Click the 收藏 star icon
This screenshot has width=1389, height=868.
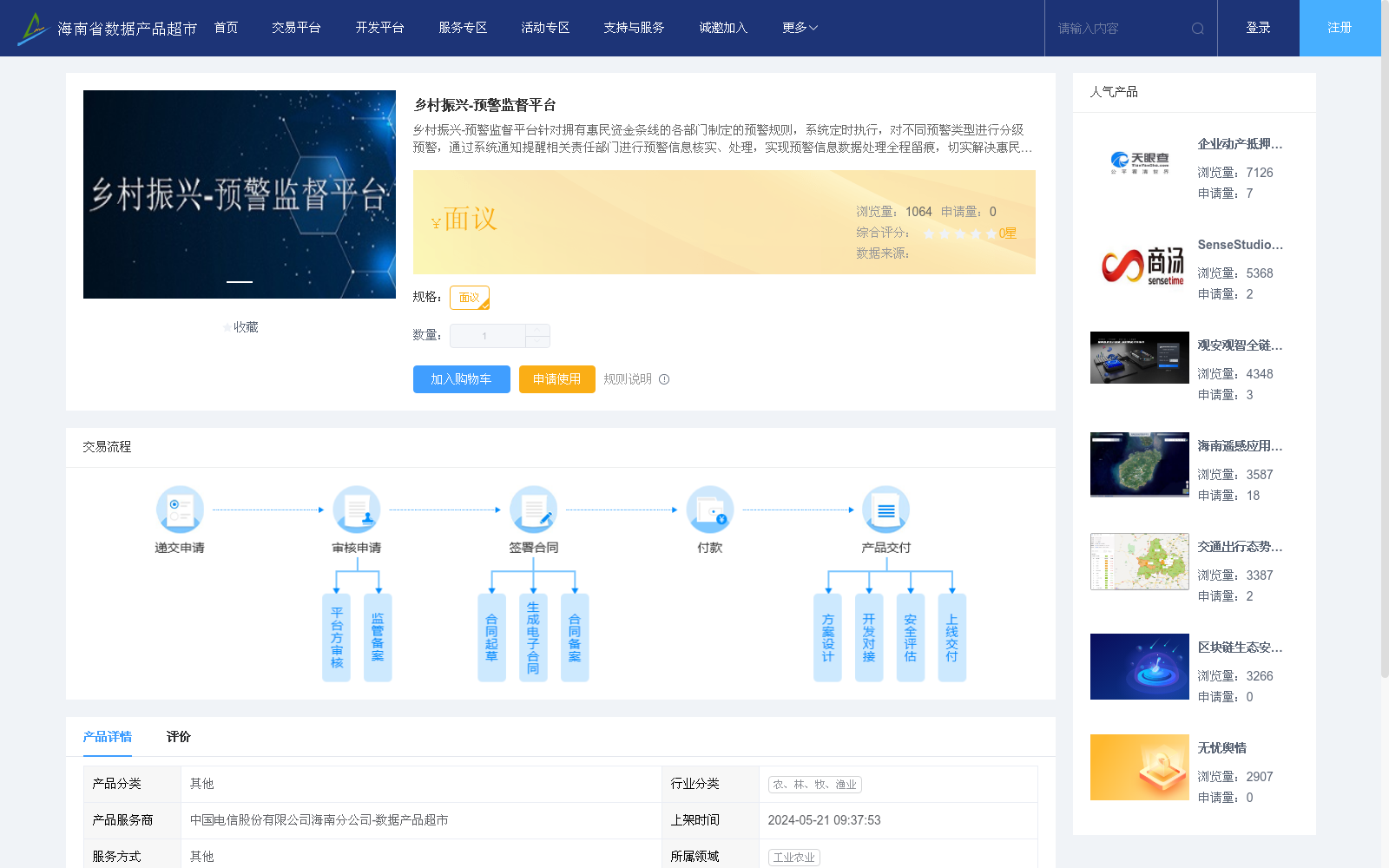click(x=227, y=327)
